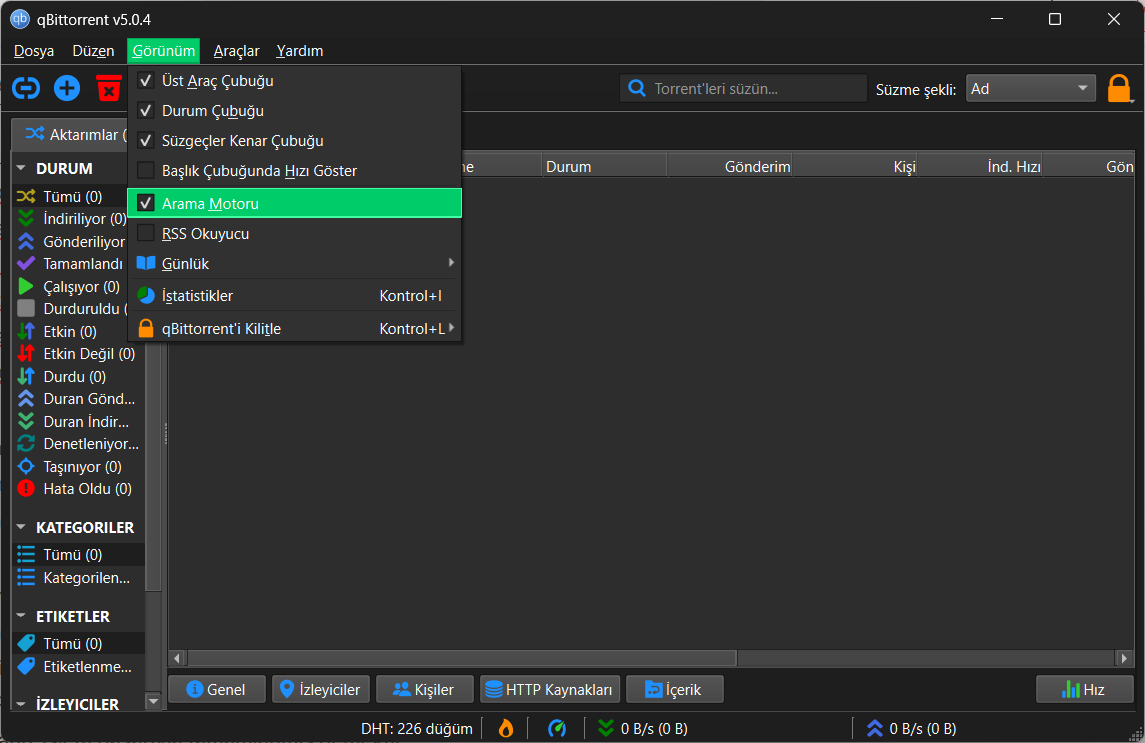This screenshot has height=743, width=1145.
Task: Collapse the DURUM section
Action: point(20,168)
